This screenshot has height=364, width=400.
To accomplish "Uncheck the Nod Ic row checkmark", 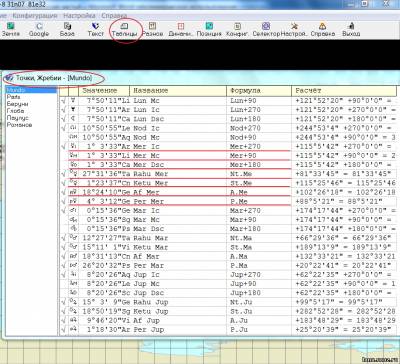I will click(64, 128).
